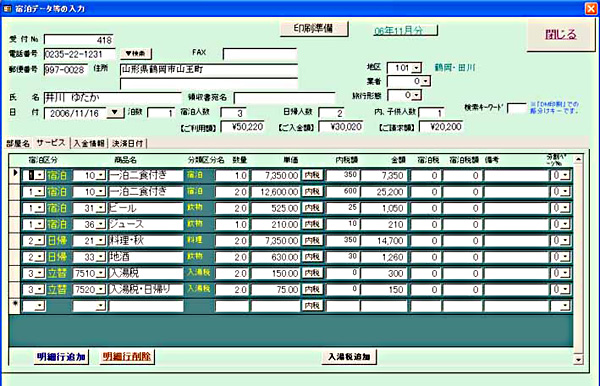The height and width of the screenshot is (386, 600).
Task: Click the ご入金額 value ¥30,020
Action: coord(341,127)
